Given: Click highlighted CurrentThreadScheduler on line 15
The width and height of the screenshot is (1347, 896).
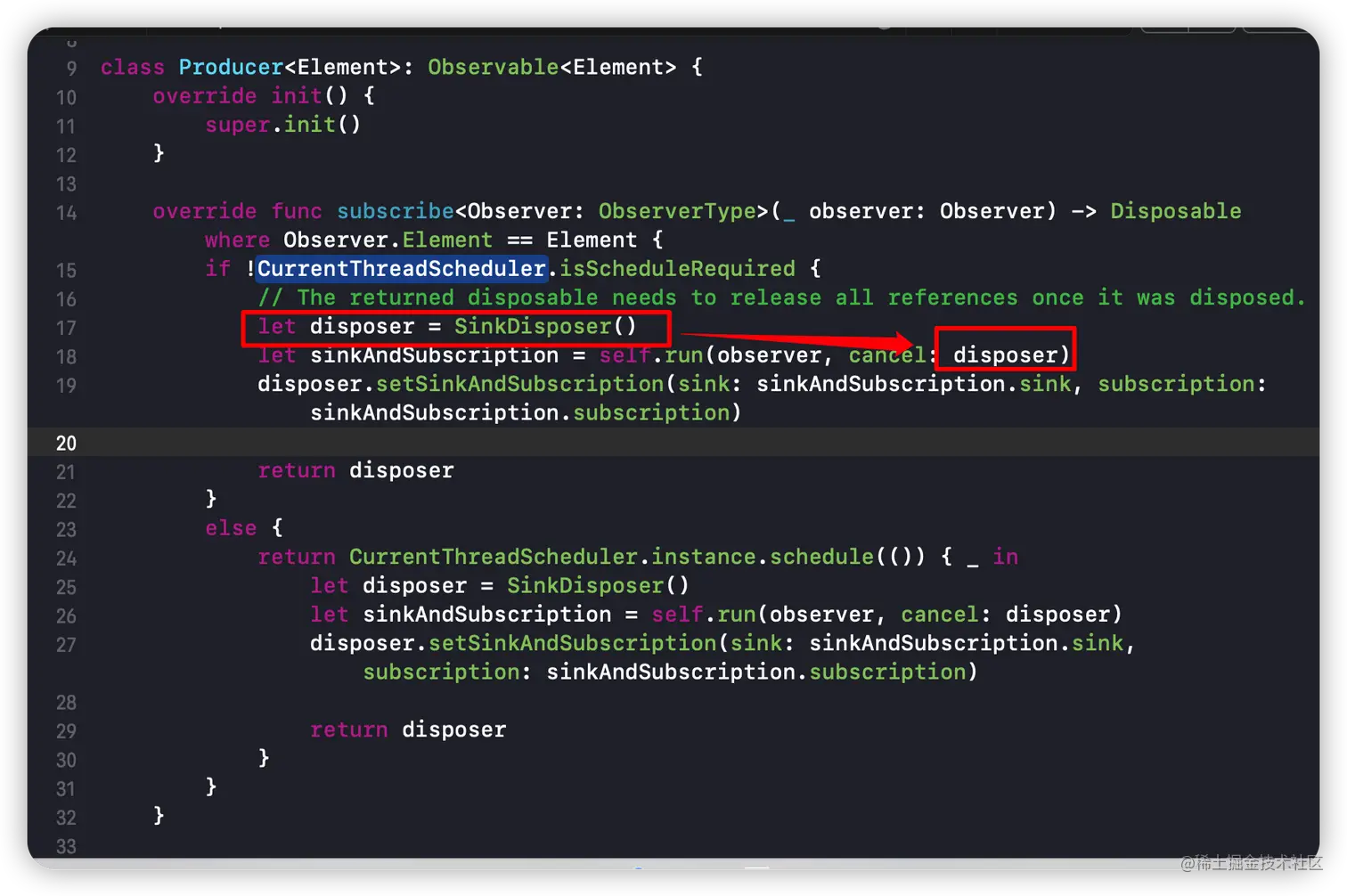Looking at the screenshot, I should coord(402,268).
